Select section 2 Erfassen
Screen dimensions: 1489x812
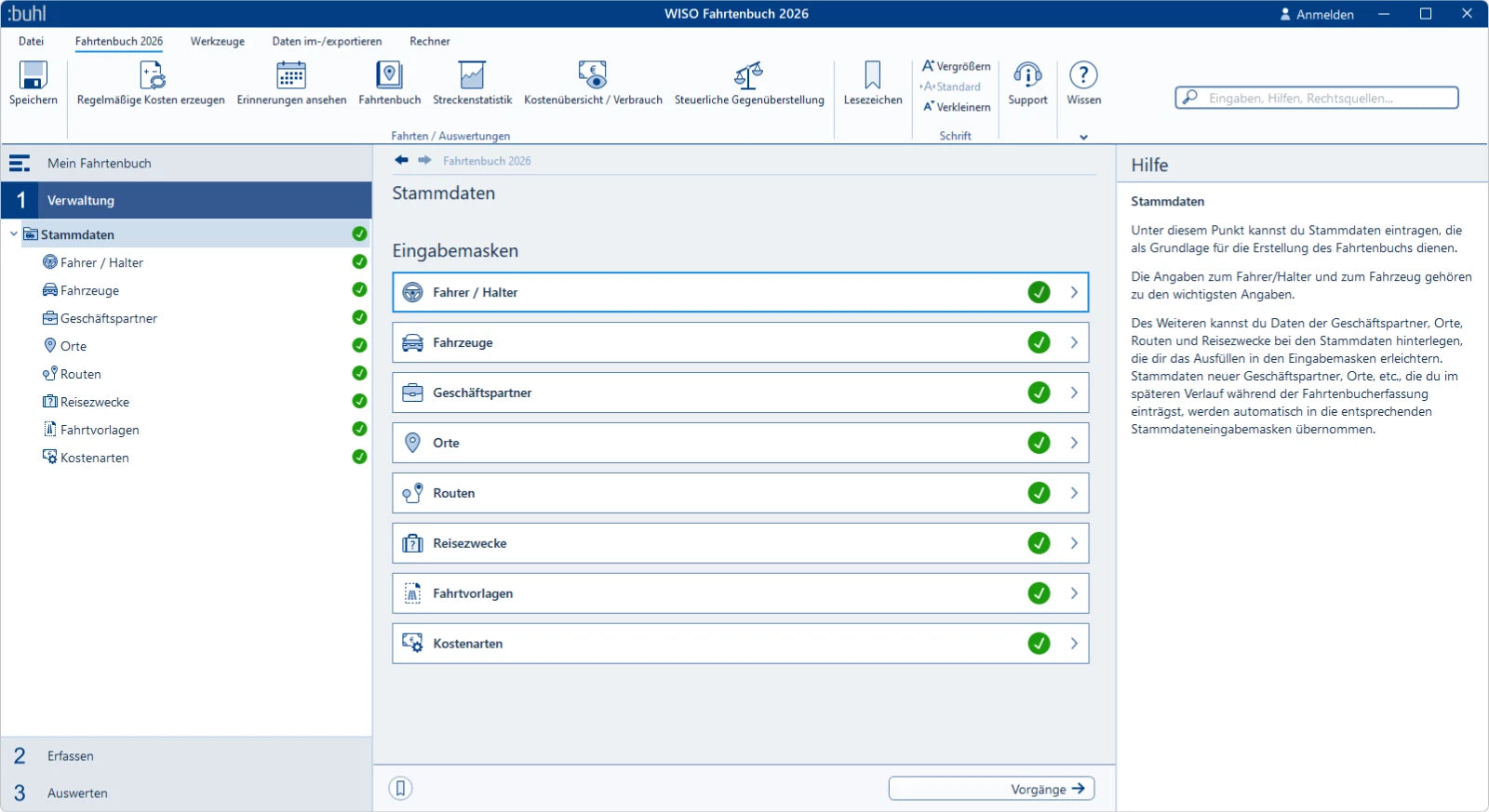tap(186, 756)
